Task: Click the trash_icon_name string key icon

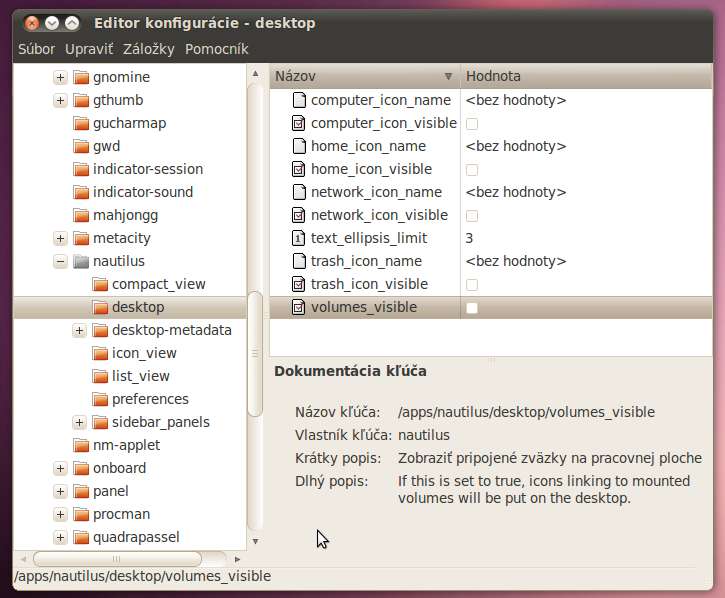Action: 299,261
